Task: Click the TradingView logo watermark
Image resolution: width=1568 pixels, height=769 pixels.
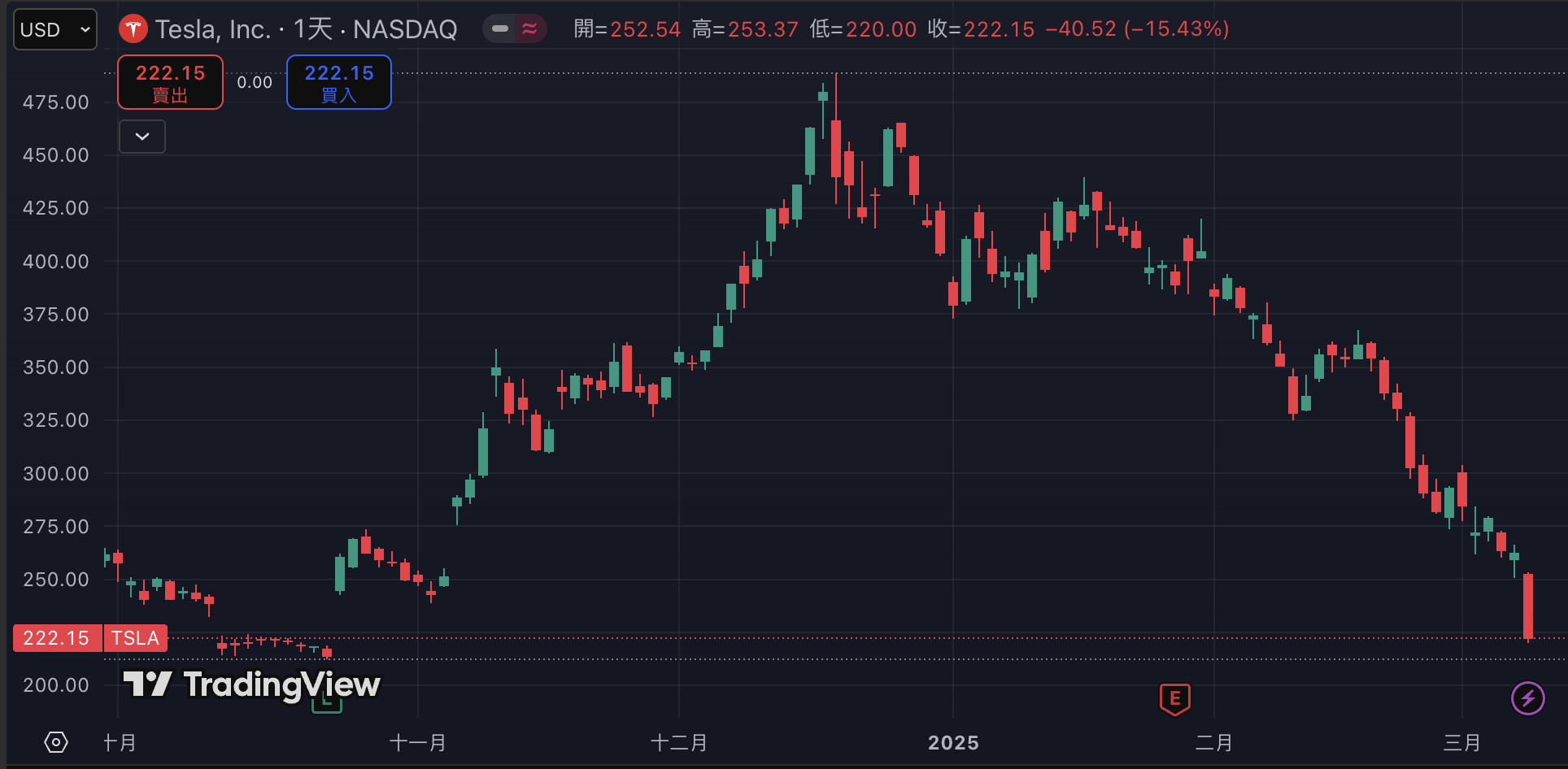Action: tap(252, 684)
